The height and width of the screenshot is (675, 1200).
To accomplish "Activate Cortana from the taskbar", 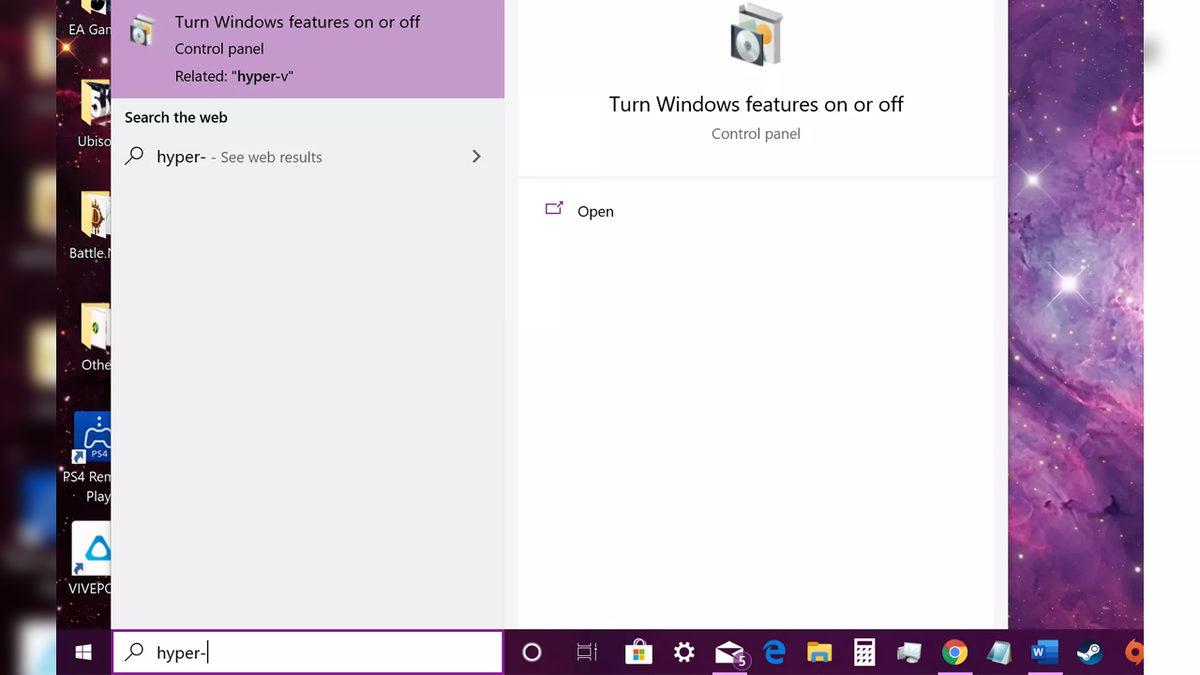I will coord(531,652).
